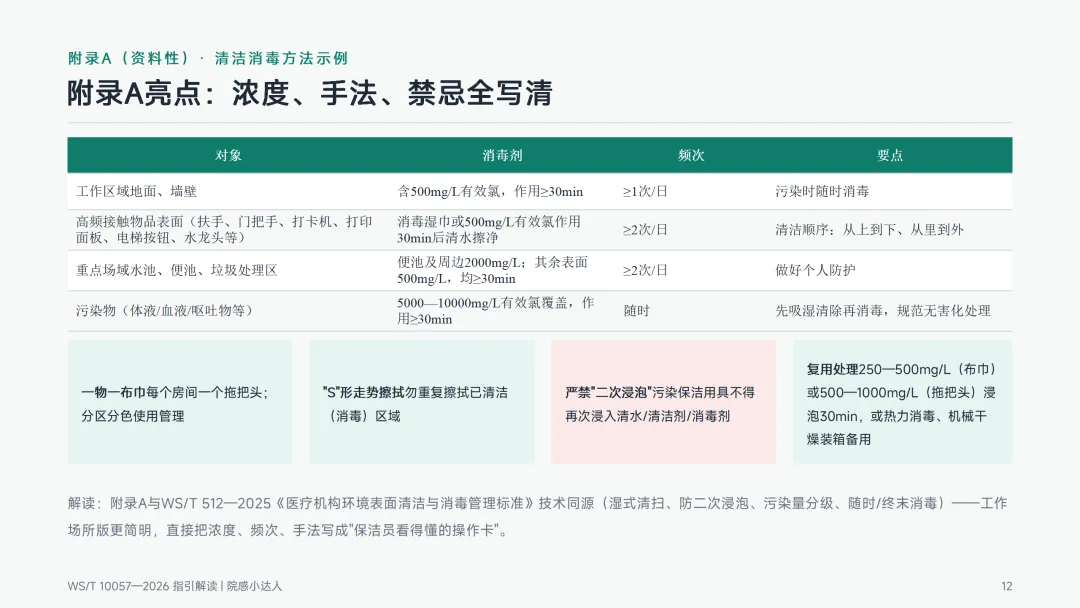Click the footer 'WS/T 10057—2026 指引解读 | 院感小达人'
1080x608 pixels.
[175, 586]
